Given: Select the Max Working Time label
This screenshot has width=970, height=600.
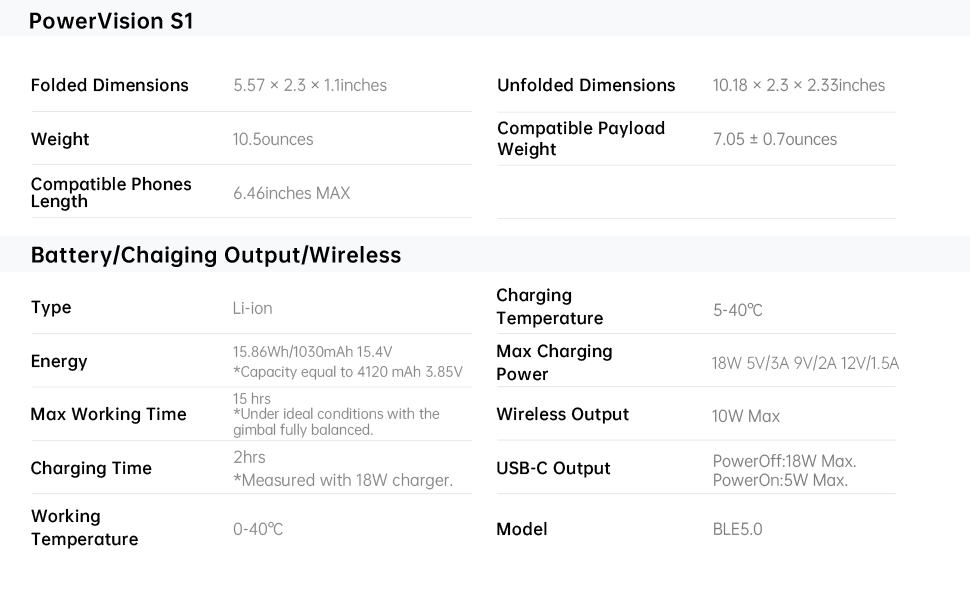Looking at the screenshot, I should pyautogui.click(x=108, y=414).
